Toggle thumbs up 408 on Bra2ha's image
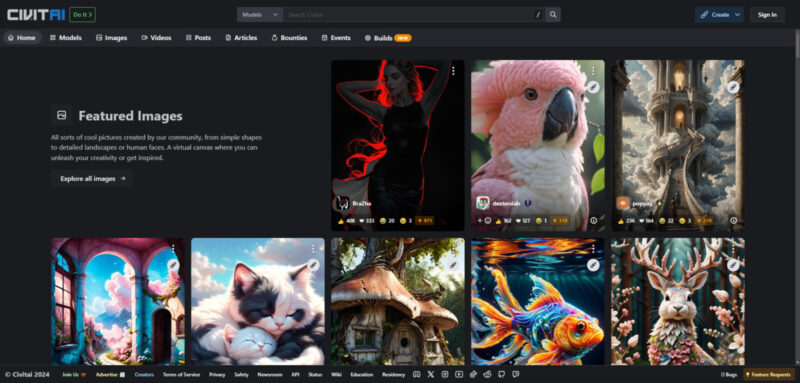 point(346,221)
